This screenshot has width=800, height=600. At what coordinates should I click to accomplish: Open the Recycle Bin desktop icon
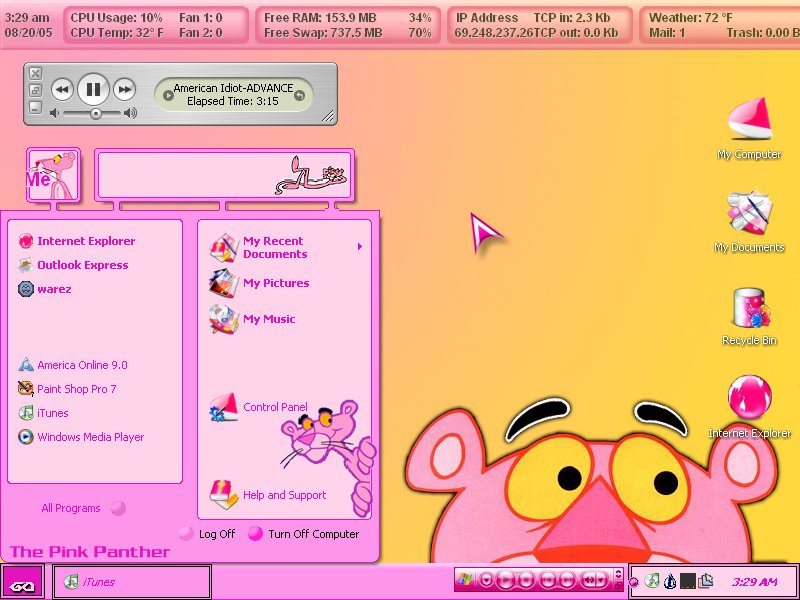[x=749, y=317]
